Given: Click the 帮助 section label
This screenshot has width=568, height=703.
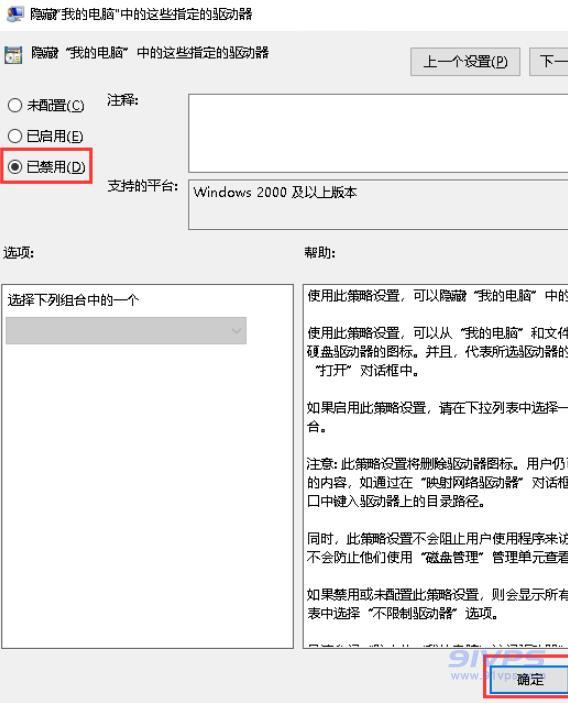Looking at the screenshot, I should coord(320,253).
